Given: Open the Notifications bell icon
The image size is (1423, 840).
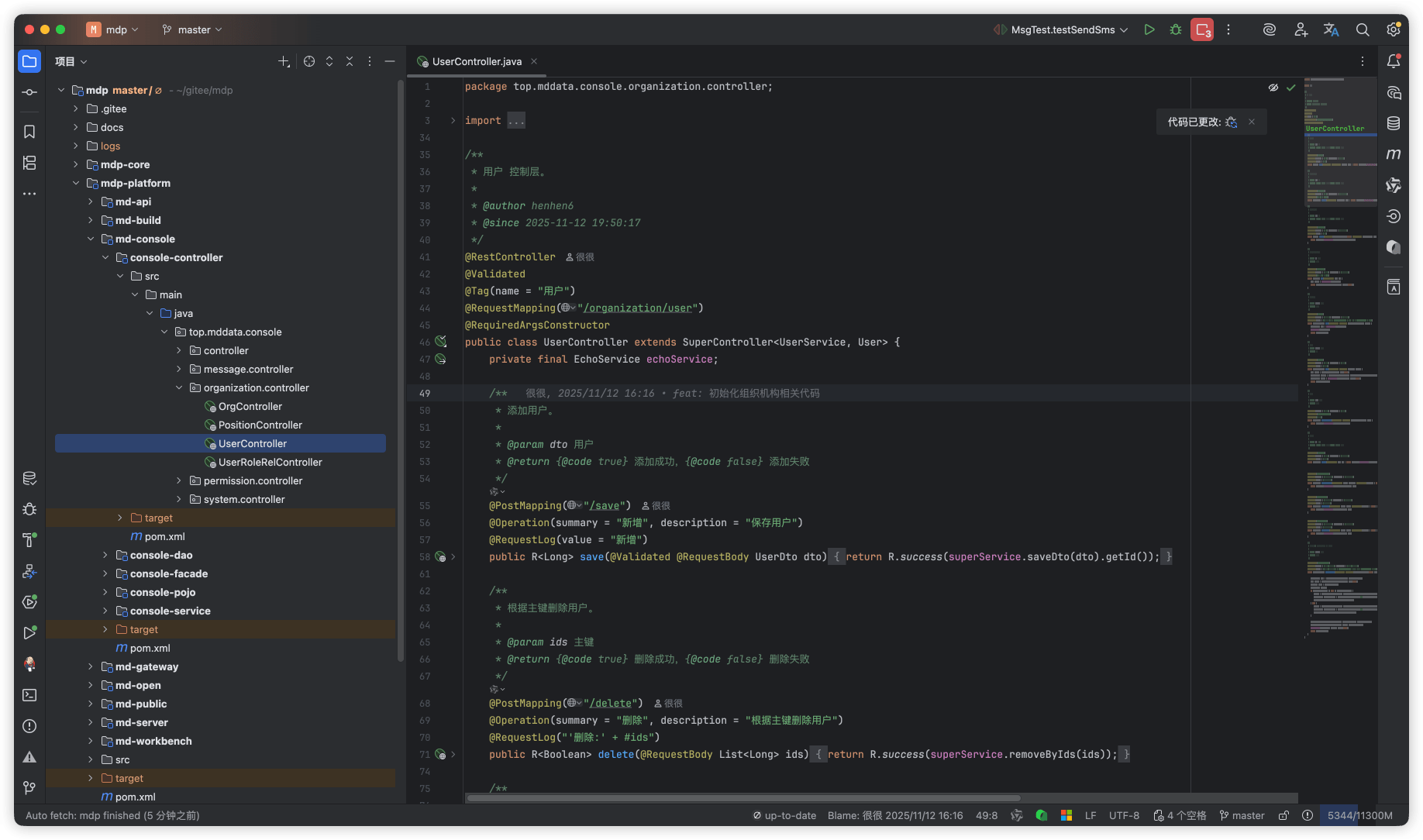Looking at the screenshot, I should (1394, 61).
